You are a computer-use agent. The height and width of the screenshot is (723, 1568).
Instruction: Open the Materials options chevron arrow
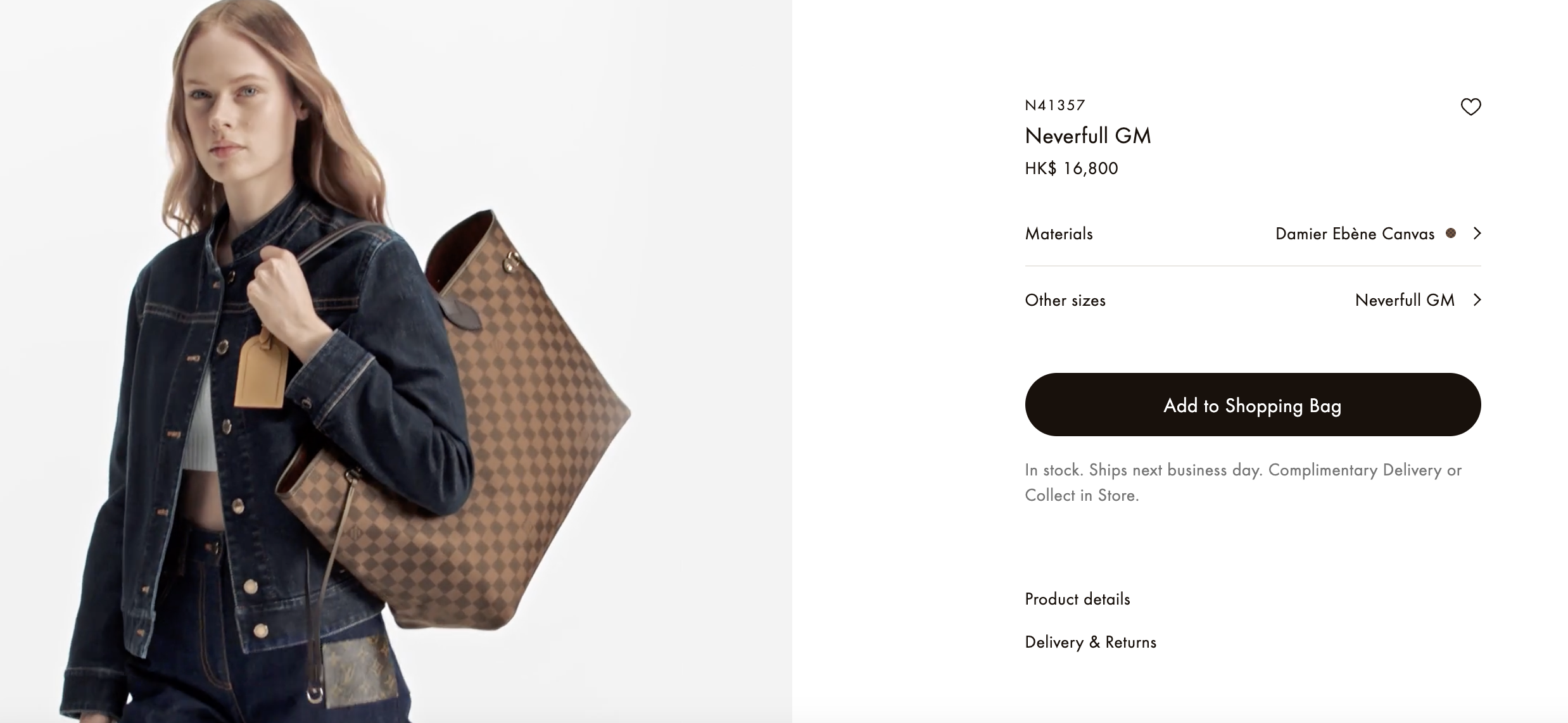pyautogui.click(x=1477, y=234)
